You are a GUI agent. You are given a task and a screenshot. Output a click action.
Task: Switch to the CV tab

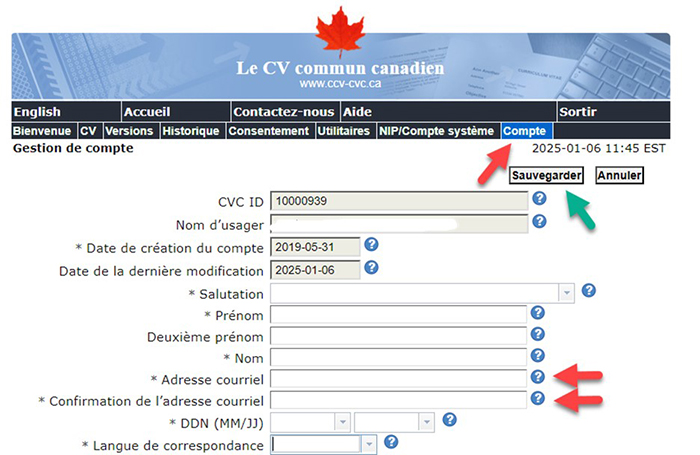(x=90, y=131)
